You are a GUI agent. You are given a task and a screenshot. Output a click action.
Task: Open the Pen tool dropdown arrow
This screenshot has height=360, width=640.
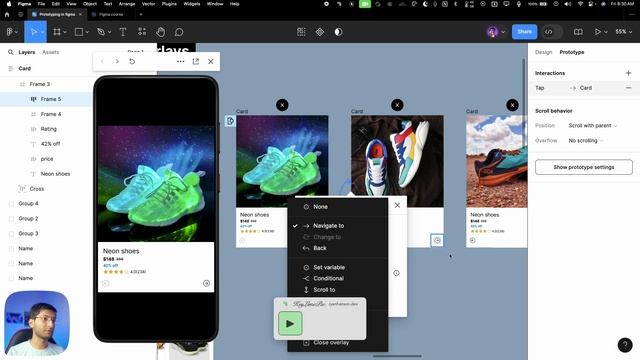pos(109,32)
